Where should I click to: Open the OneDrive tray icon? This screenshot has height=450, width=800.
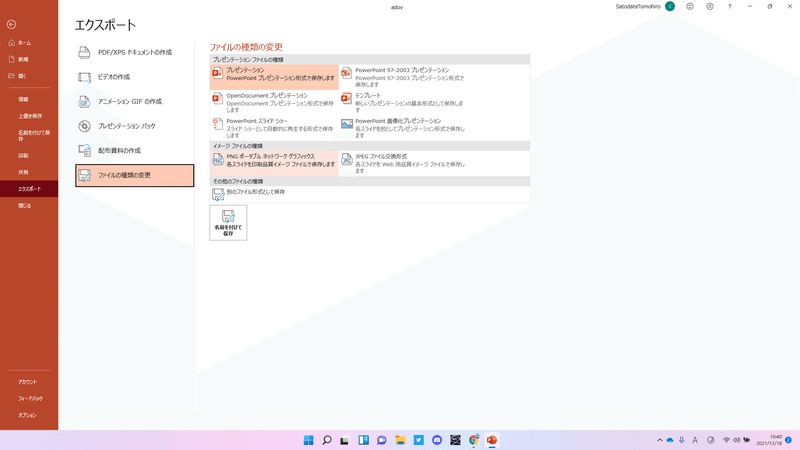670,440
